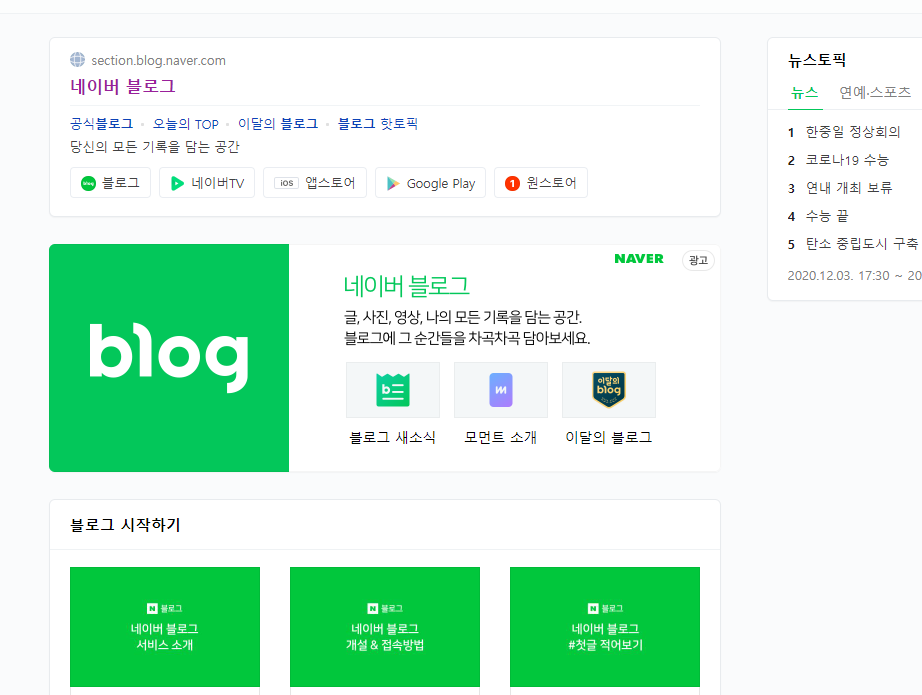Open news topic 수능 끝
The image size is (922, 695).
[x=827, y=216]
